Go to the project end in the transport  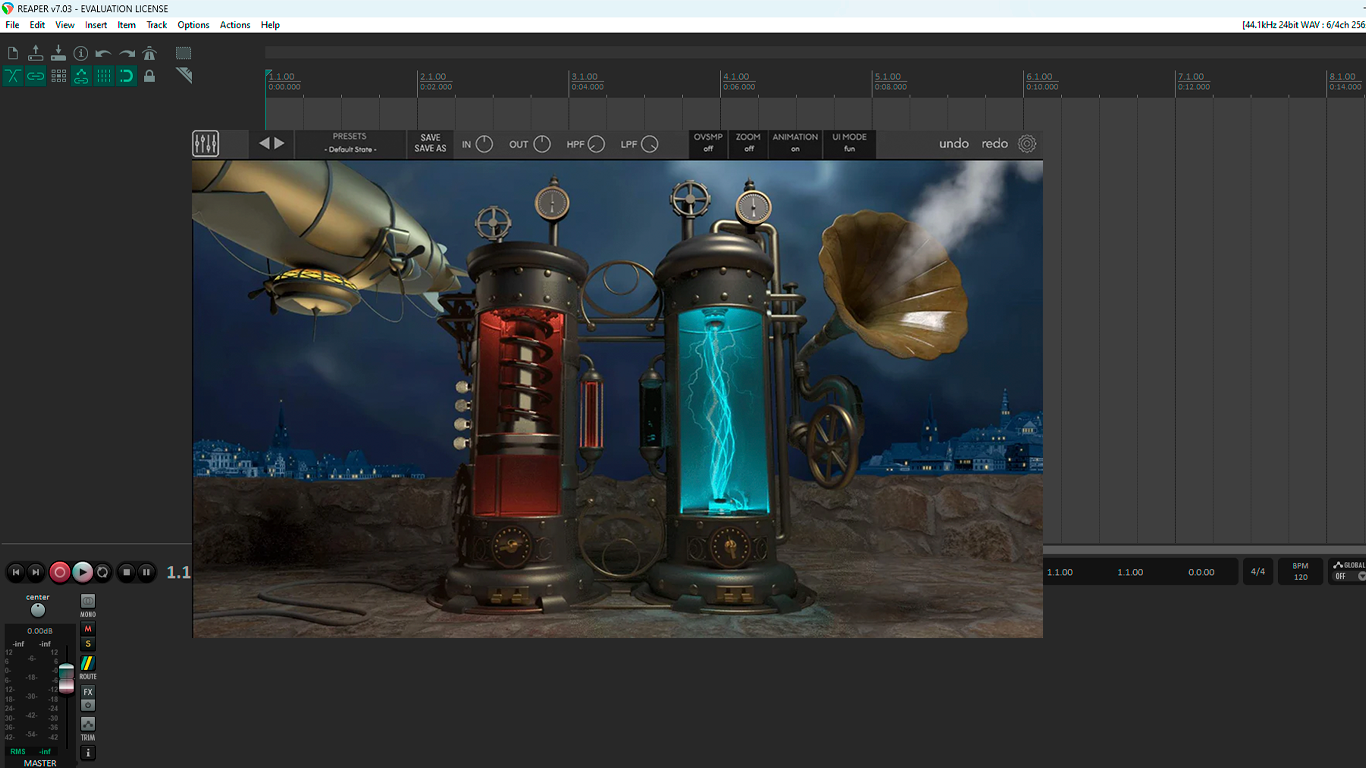coord(36,572)
